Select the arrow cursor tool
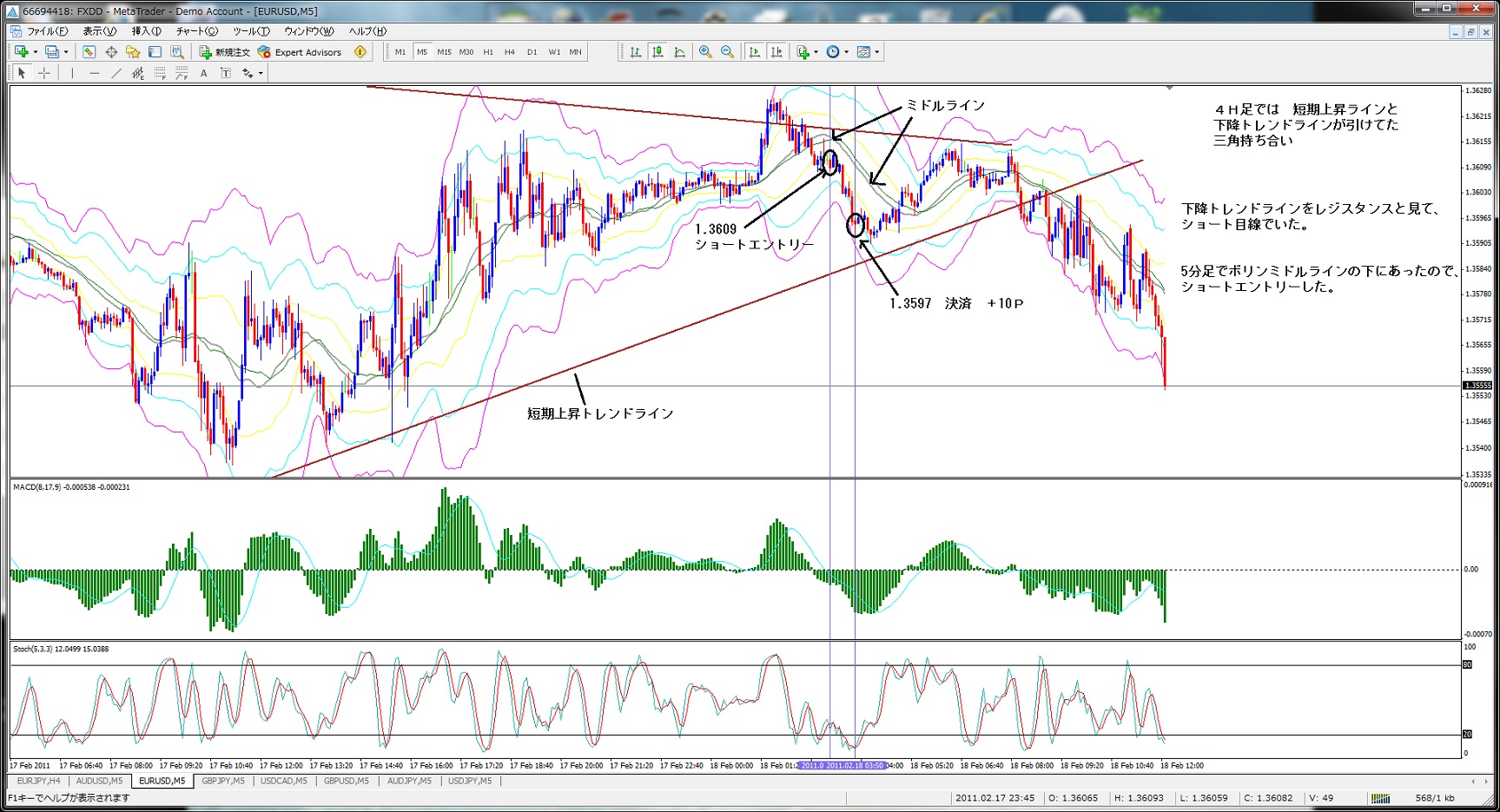 (x=22, y=73)
